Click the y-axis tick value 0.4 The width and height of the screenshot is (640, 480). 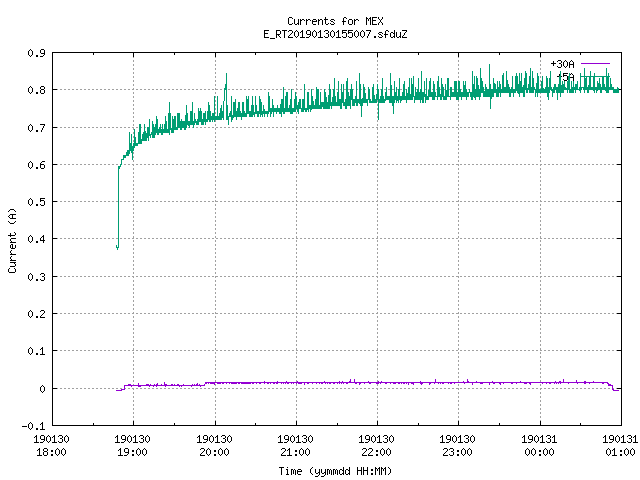pos(36,239)
